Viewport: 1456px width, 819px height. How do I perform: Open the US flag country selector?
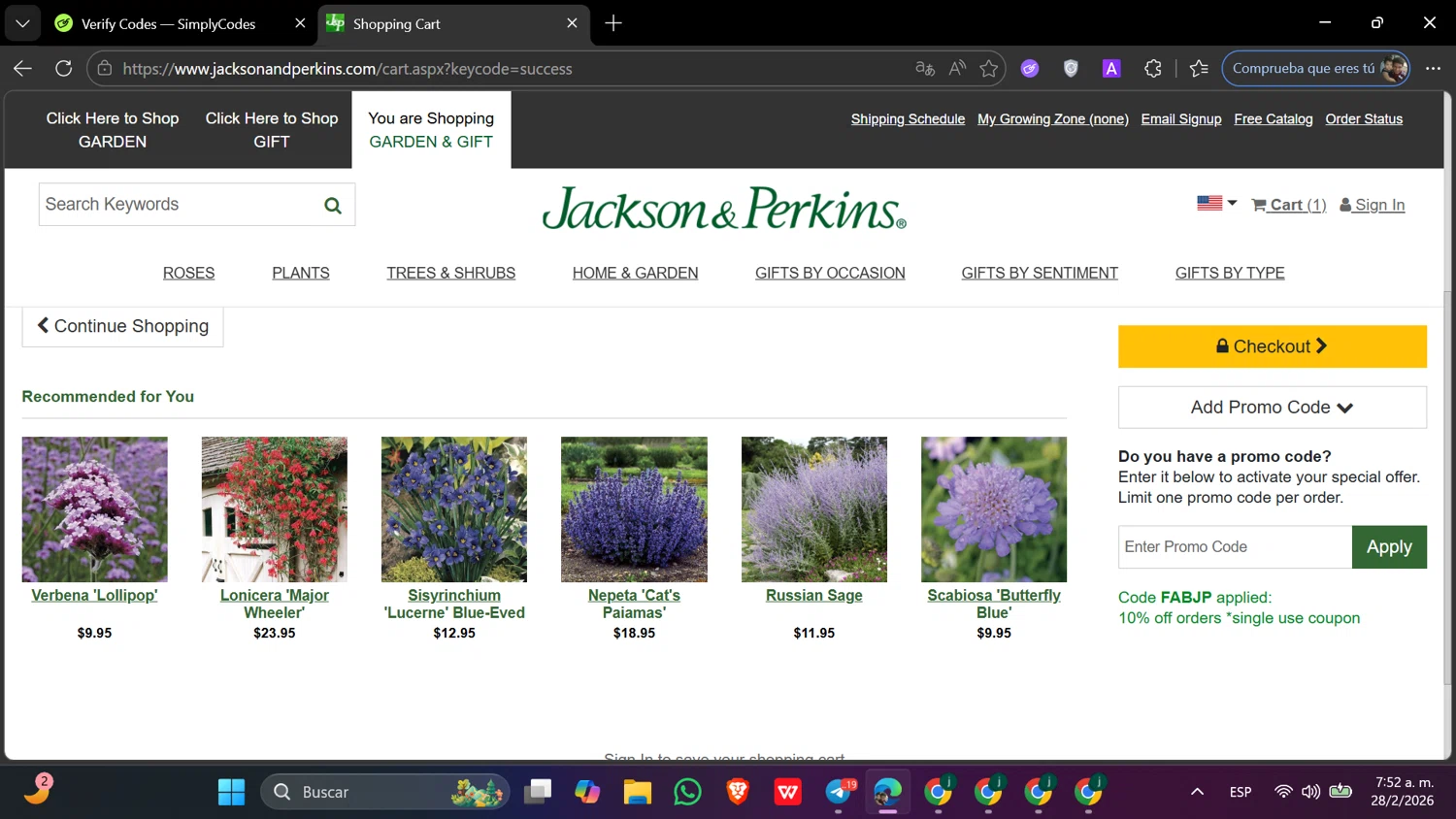tap(1217, 203)
